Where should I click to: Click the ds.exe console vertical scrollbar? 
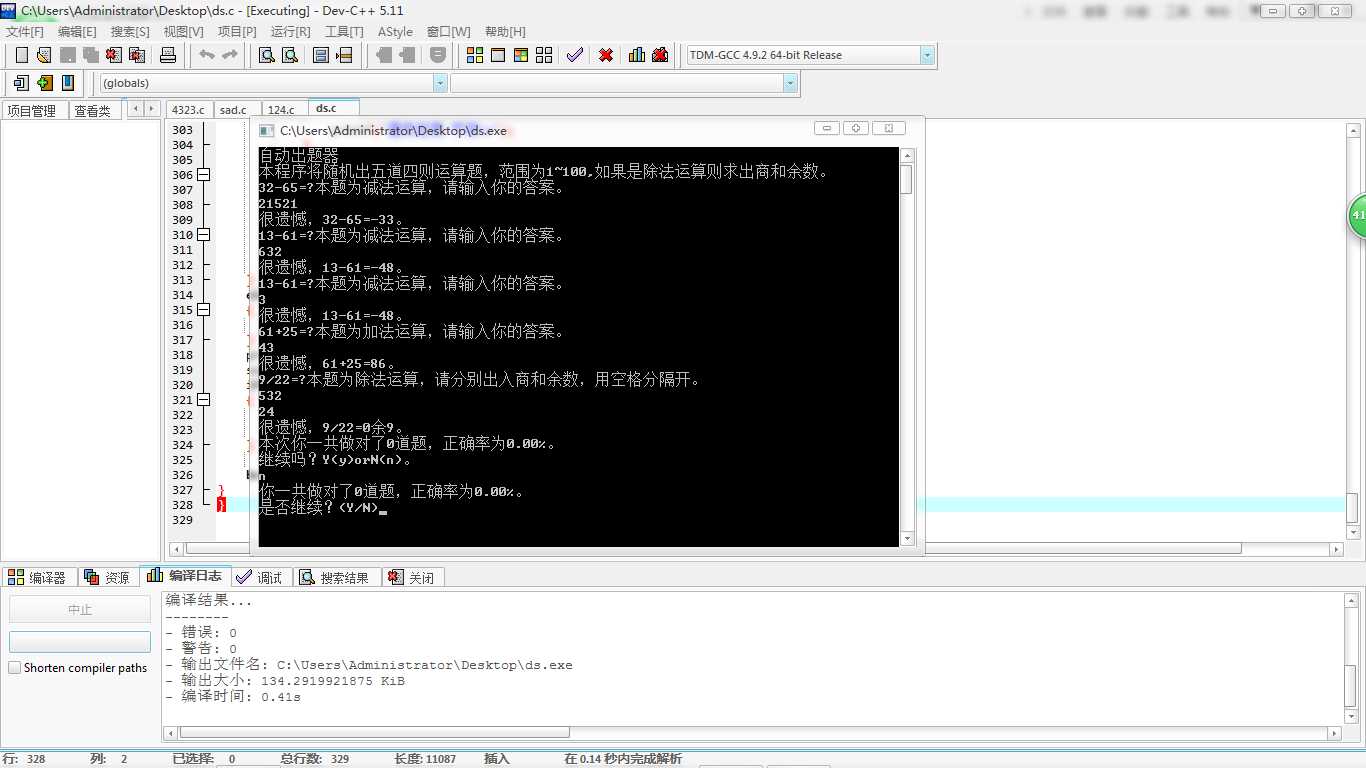coord(906,347)
